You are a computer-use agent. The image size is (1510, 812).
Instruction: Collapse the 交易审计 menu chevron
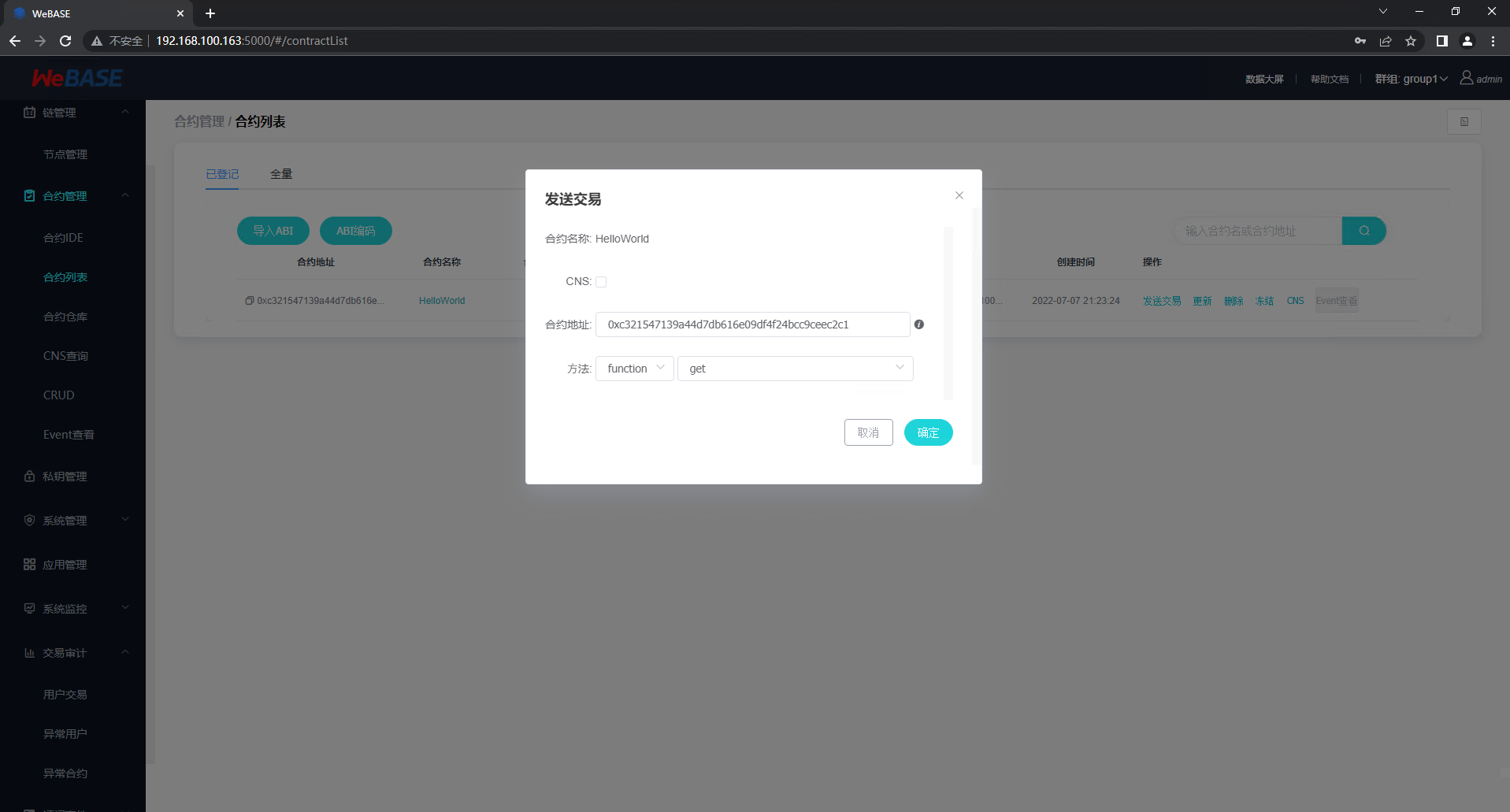point(125,652)
